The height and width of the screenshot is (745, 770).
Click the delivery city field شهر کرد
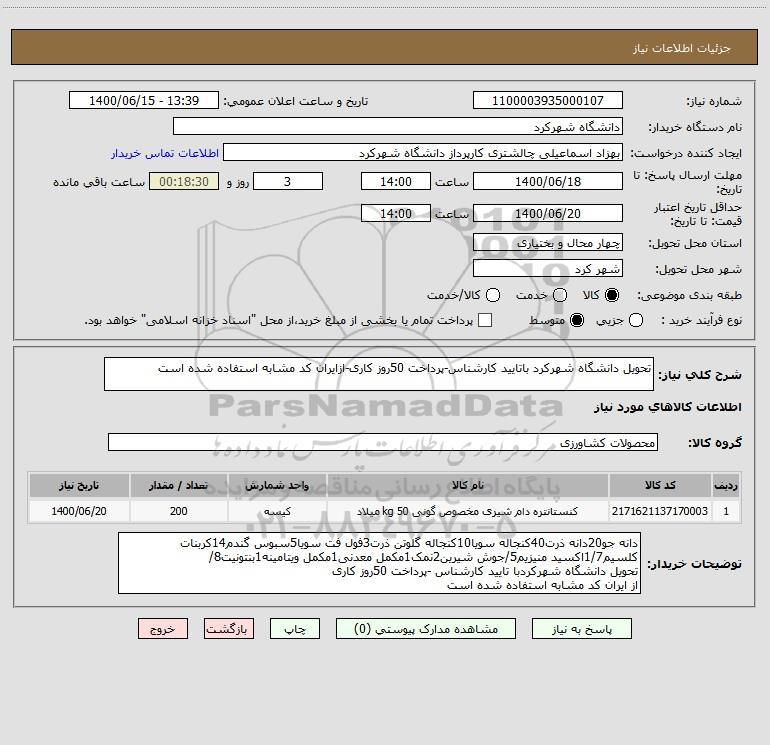(x=548, y=268)
